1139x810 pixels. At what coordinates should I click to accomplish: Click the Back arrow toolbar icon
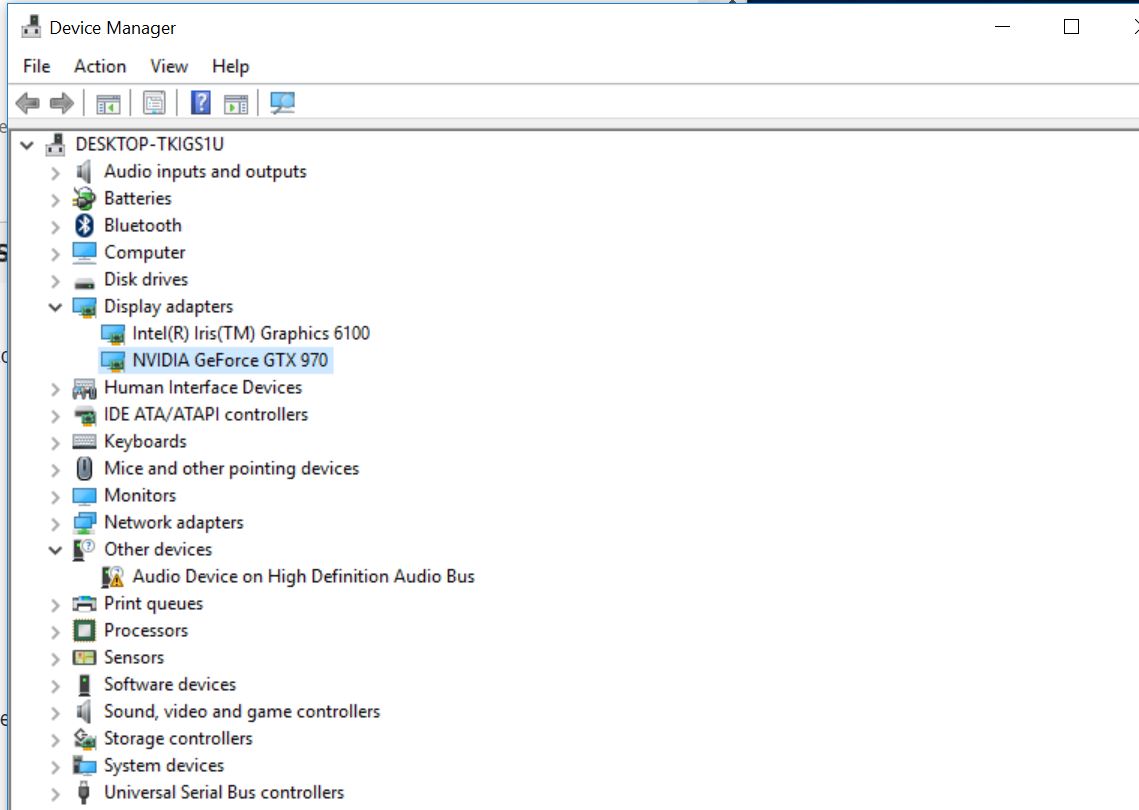[28, 103]
